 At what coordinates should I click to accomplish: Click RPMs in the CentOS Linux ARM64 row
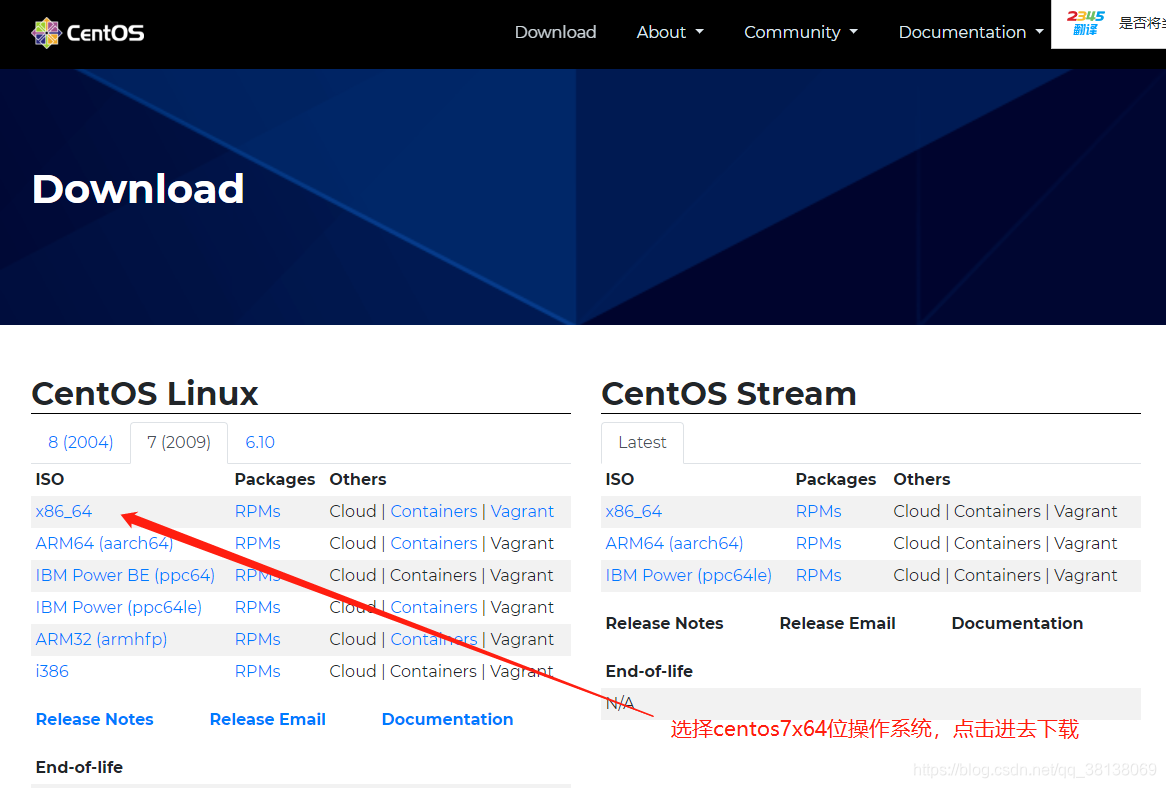pos(257,543)
